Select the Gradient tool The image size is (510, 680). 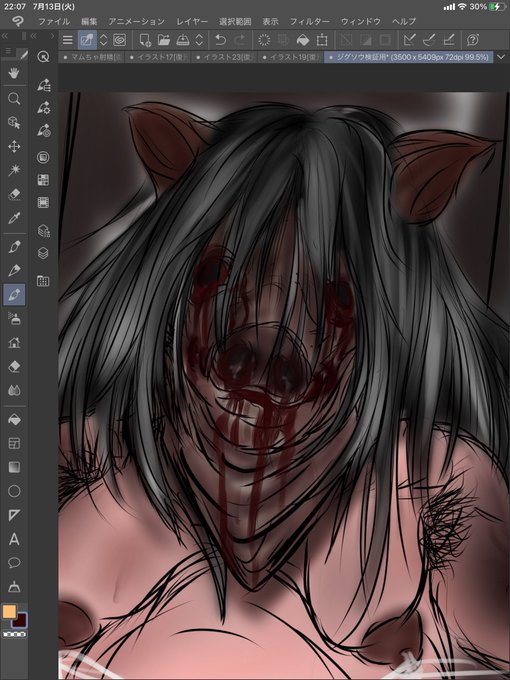[14, 468]
